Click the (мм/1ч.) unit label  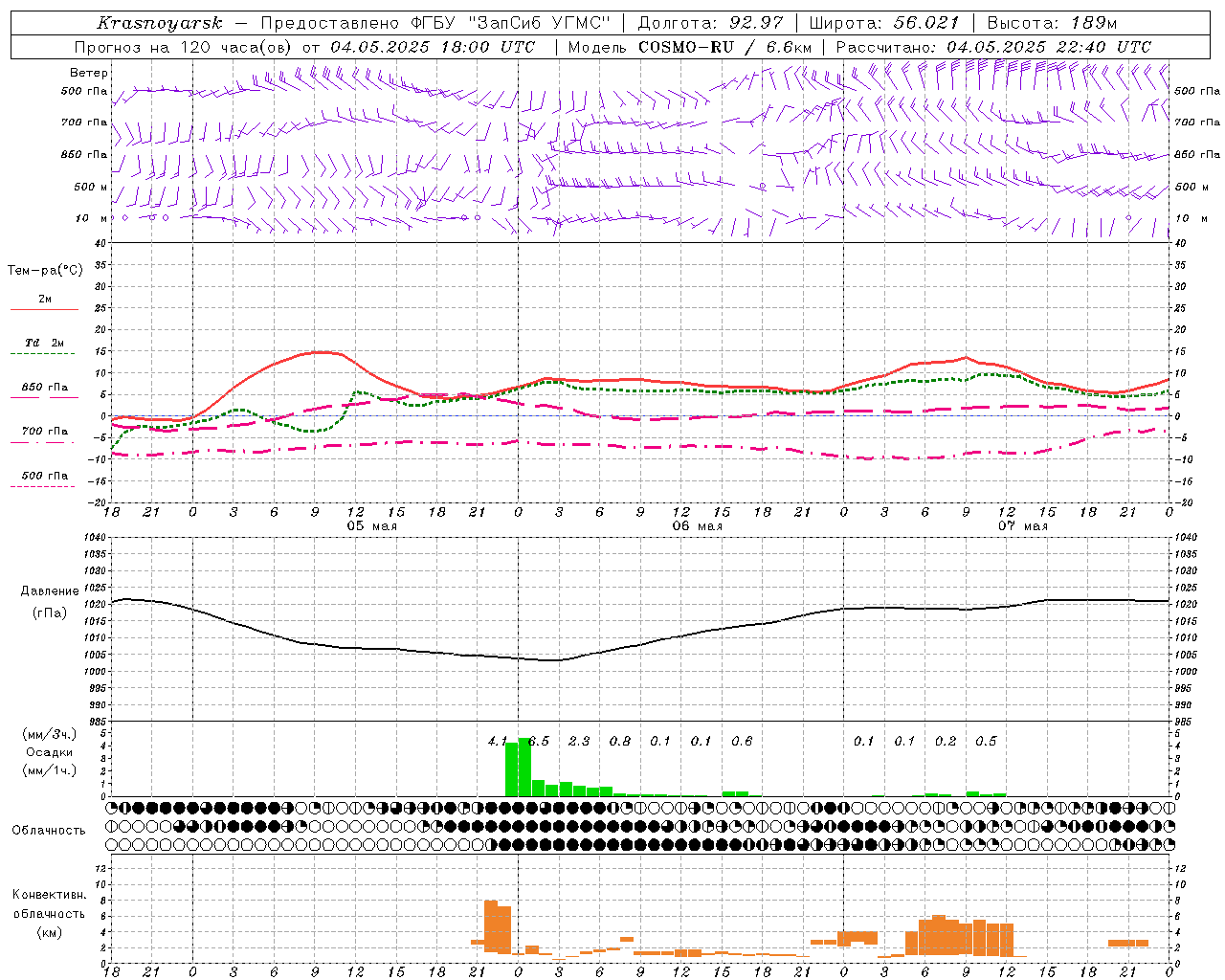(x=49, y=770)
